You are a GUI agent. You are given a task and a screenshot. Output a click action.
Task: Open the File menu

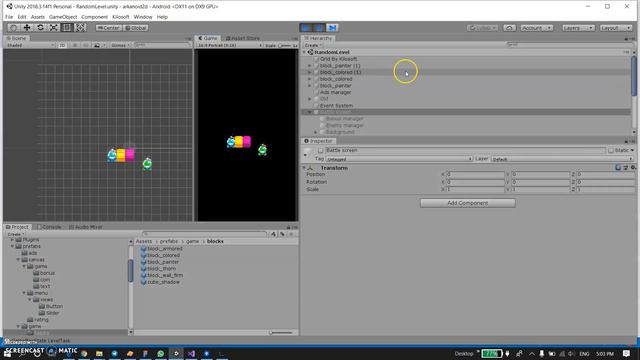click(x=9, y=17)
